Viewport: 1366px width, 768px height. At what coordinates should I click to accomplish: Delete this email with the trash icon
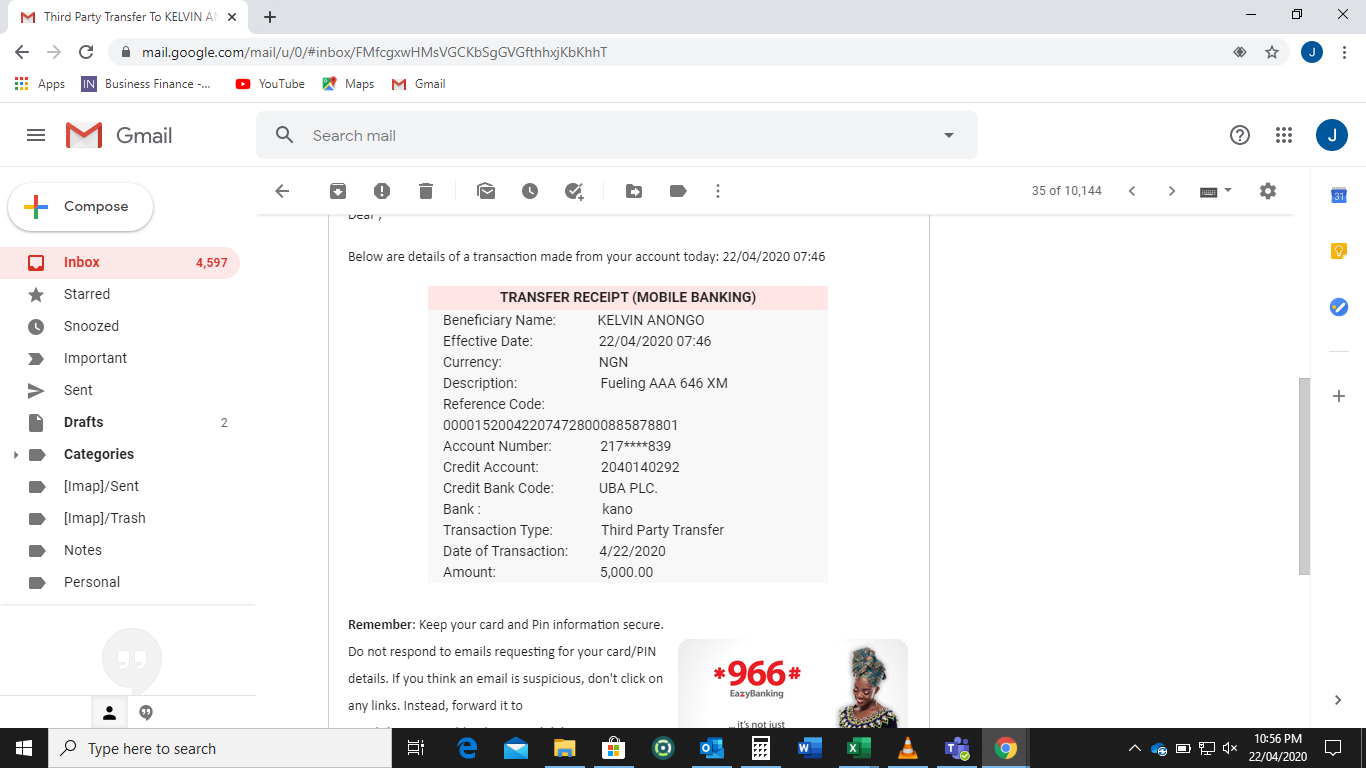426,191
